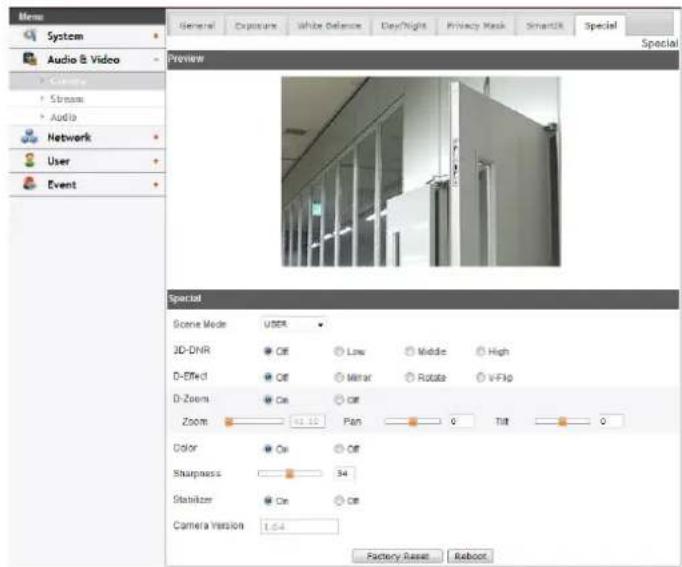This screenshot has width=682, height=567.
Task: Click the Zoom slider handle
Action: tap(229, 422)
